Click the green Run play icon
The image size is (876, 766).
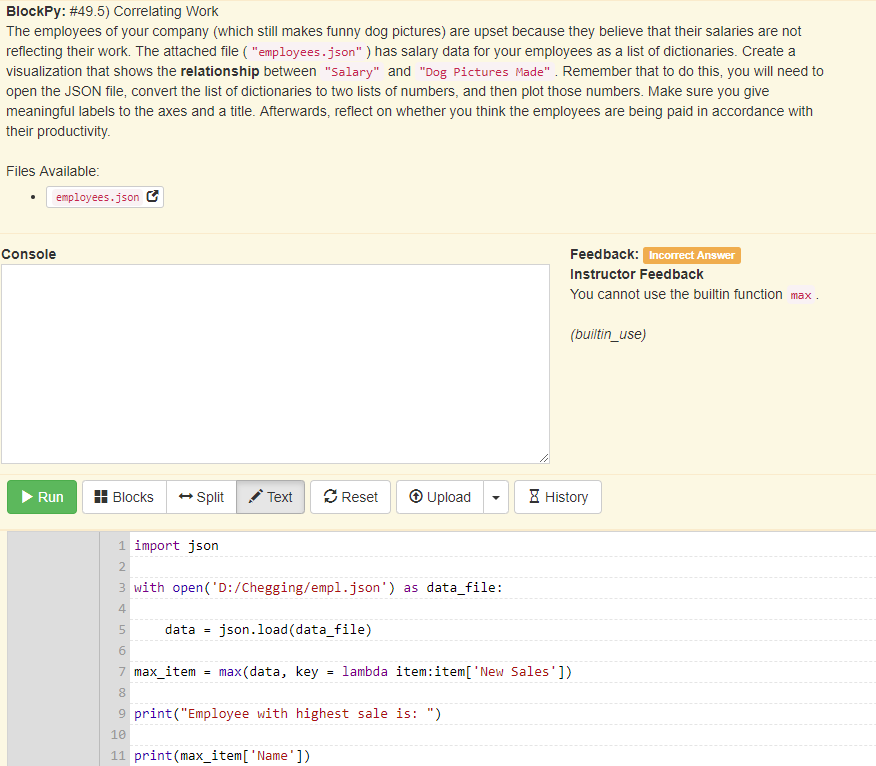(27, 497)
